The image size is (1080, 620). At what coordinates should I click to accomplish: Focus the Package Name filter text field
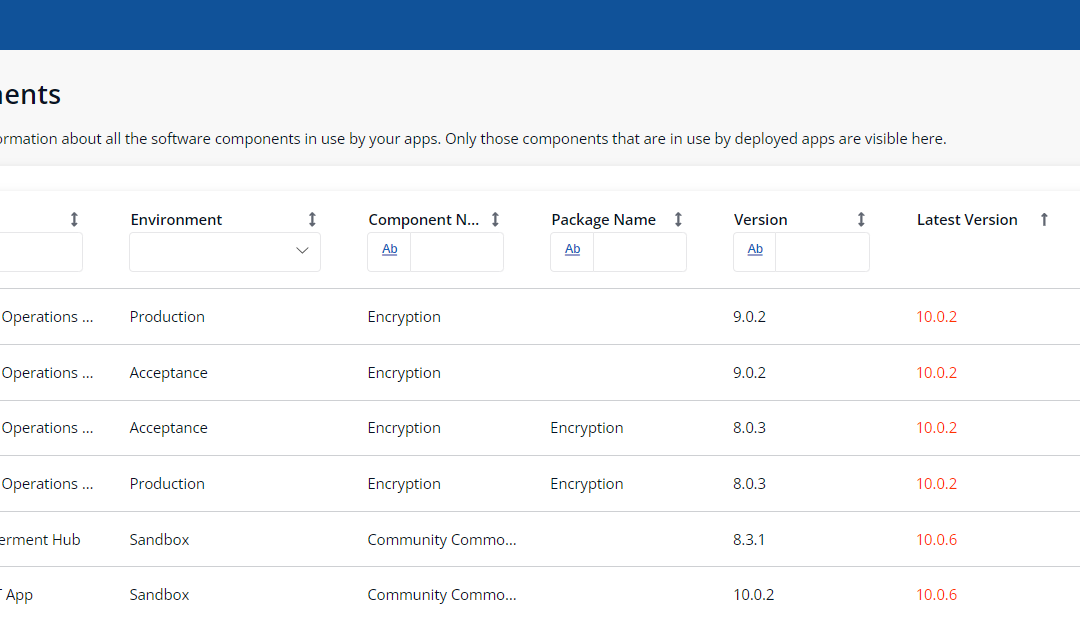640,251
